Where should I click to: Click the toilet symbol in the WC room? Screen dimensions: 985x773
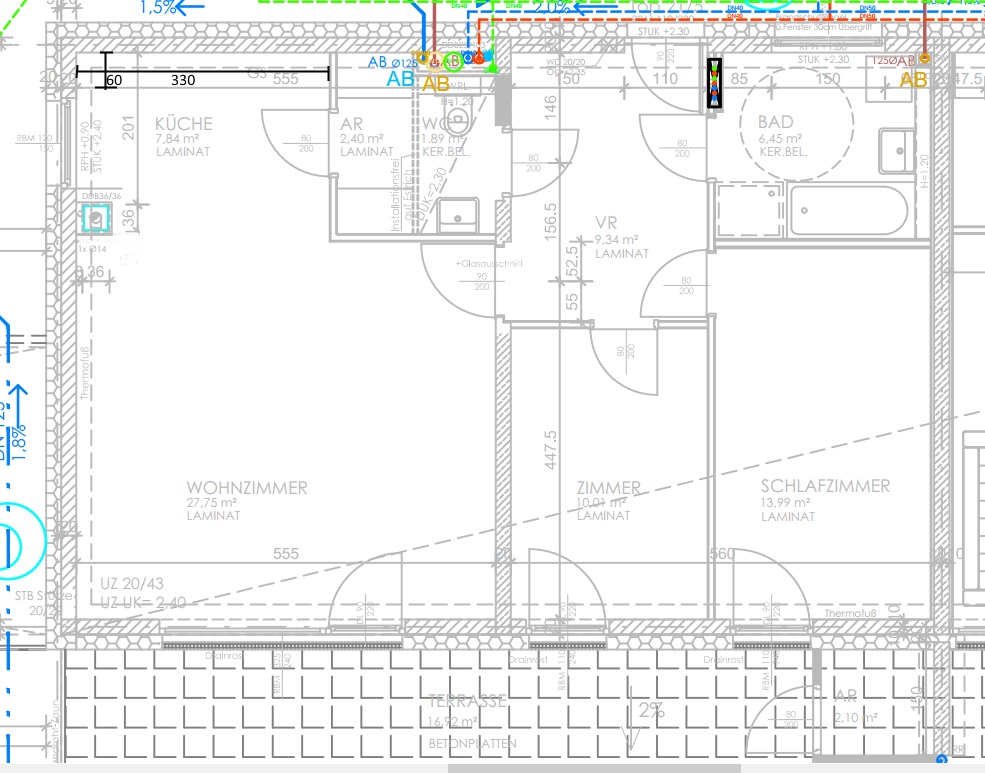click(x=461, y=121)
